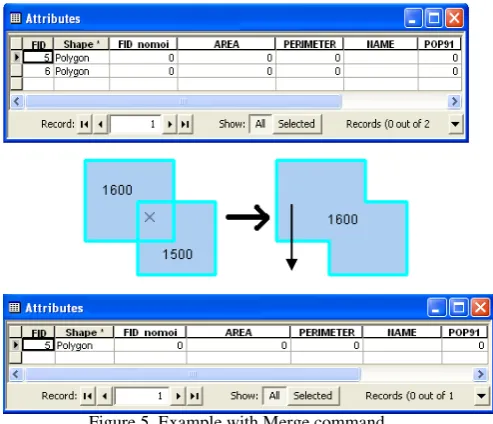The width and height of the screenshot is (493, 424).
Task: Click PERIMETER column header in bottom table
Action: (327, 332)
